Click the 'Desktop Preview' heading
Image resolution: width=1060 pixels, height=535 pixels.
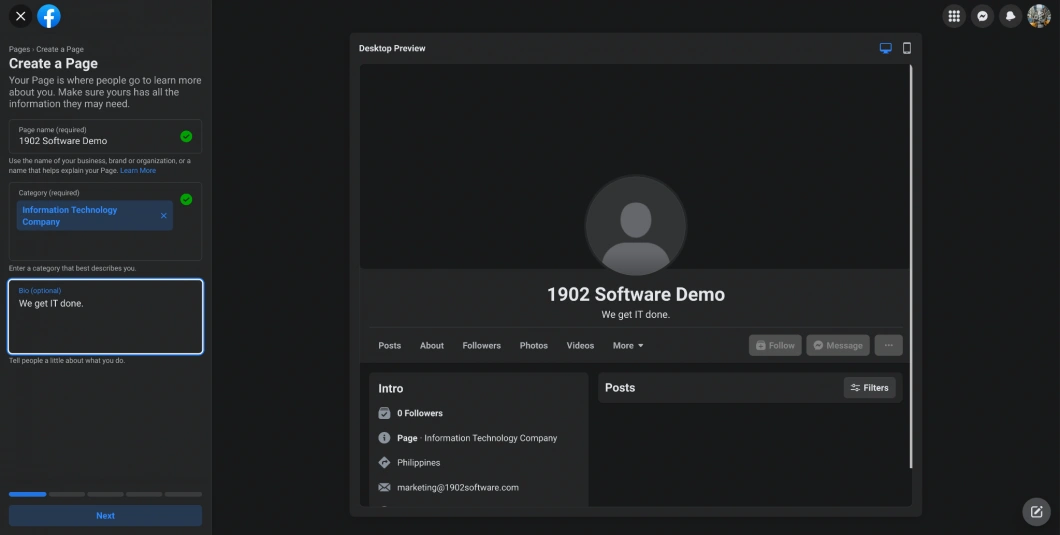(392, 48)
